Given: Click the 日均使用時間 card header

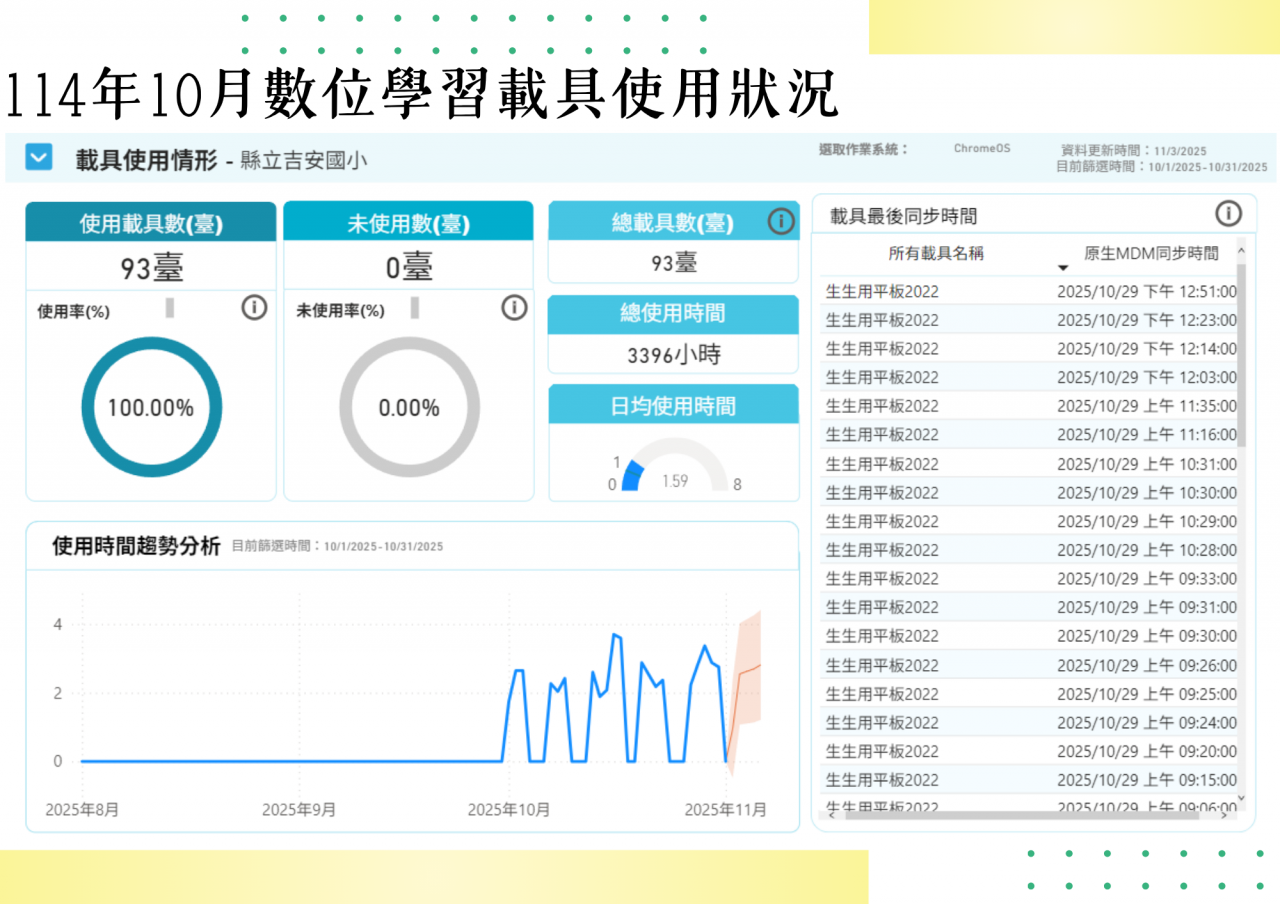Looking at the screenshot, I should coord(673,405).
